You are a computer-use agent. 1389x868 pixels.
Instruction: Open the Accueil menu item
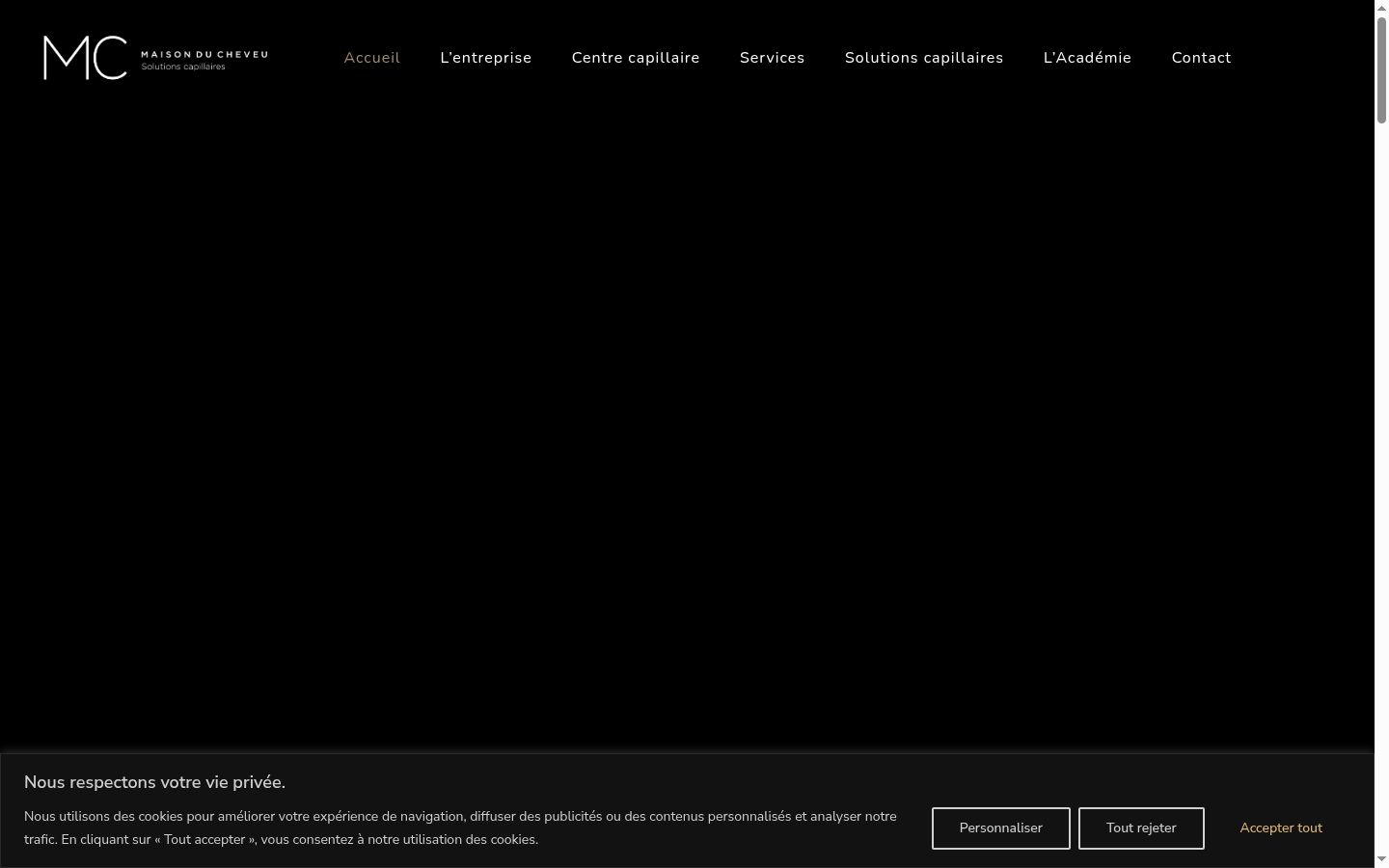[372, 58]
